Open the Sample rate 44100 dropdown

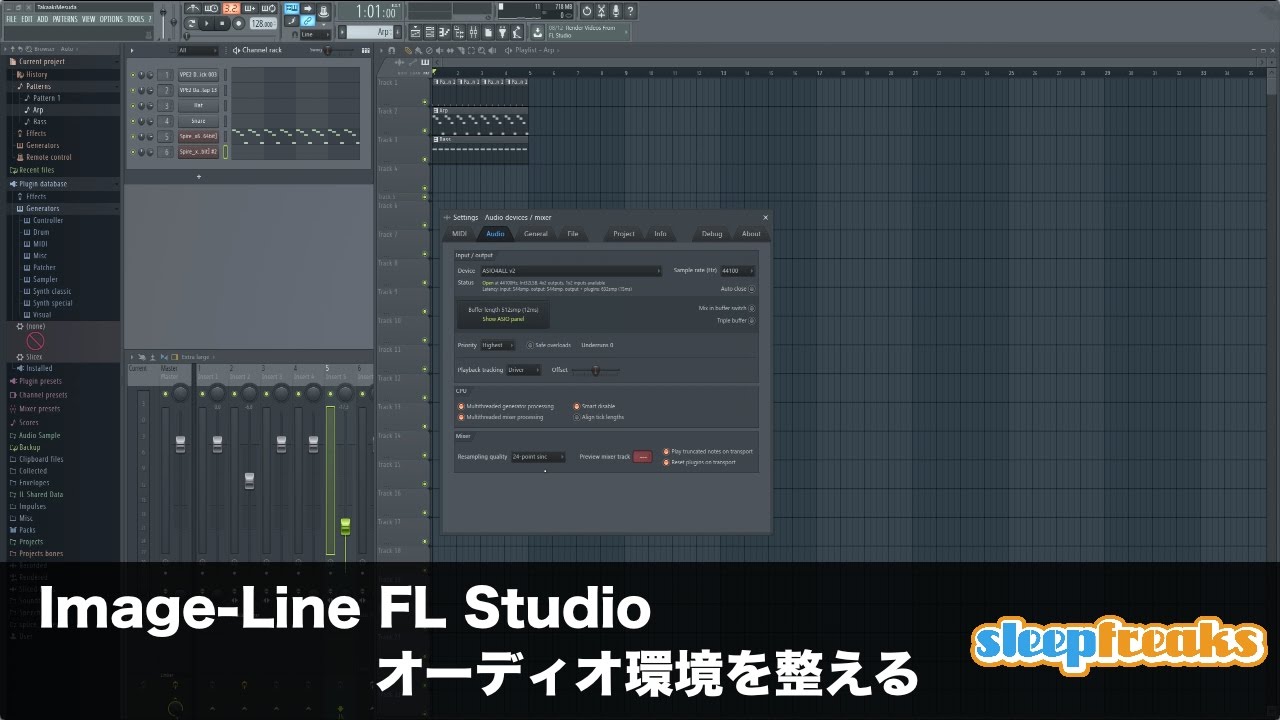coord(737,271)
